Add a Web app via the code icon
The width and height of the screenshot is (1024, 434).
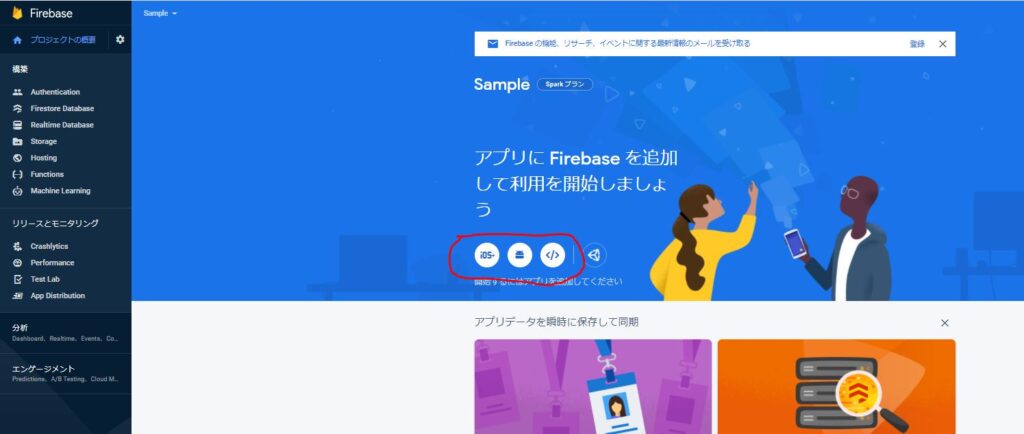point(552,255)
